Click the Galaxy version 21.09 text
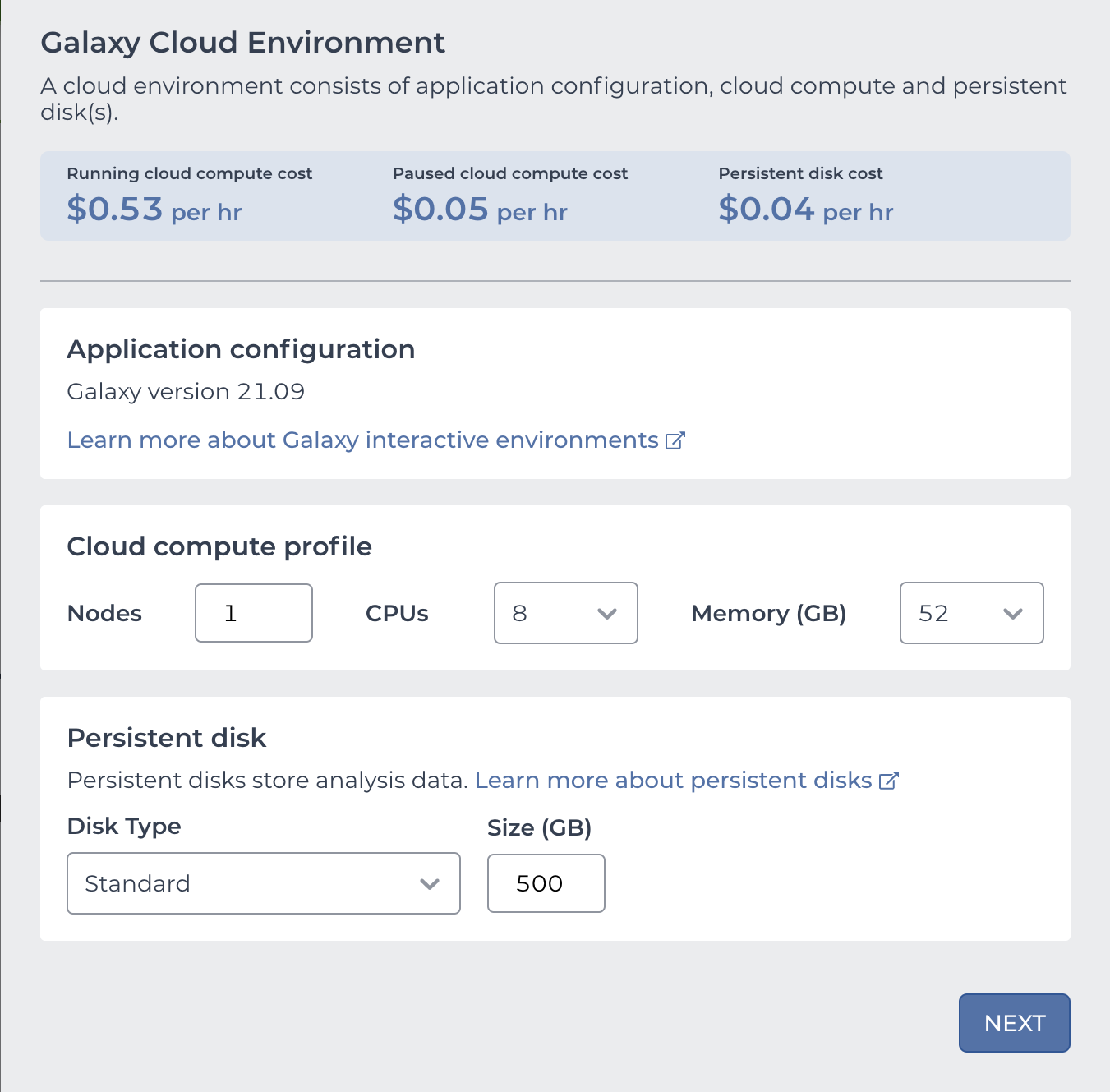Viewport: 1110px width, 1092px height. click(x=186, y=392)
